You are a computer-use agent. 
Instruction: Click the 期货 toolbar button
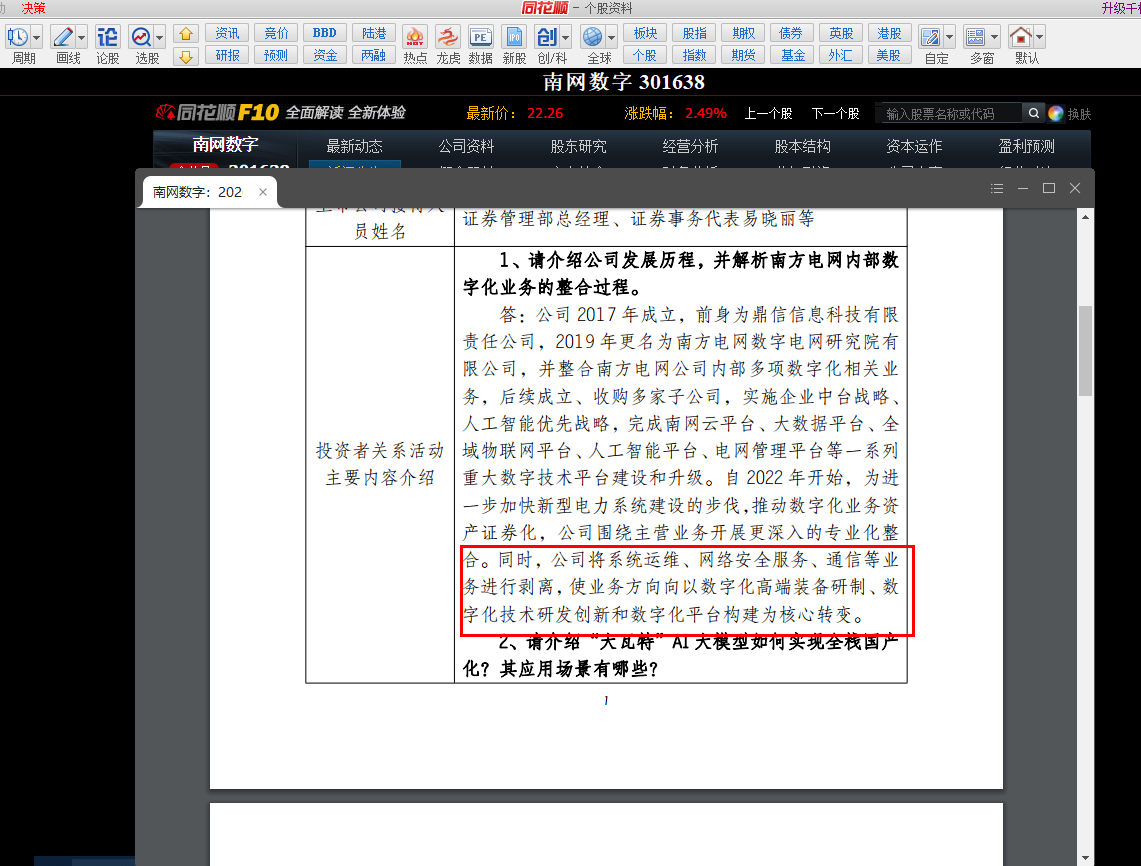click(x=743, y=55)
